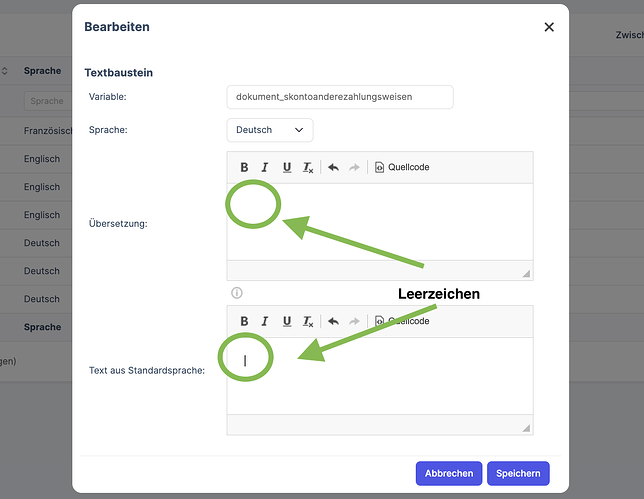Click the Speichern button
Screen dimensions: 644x499
518,474
